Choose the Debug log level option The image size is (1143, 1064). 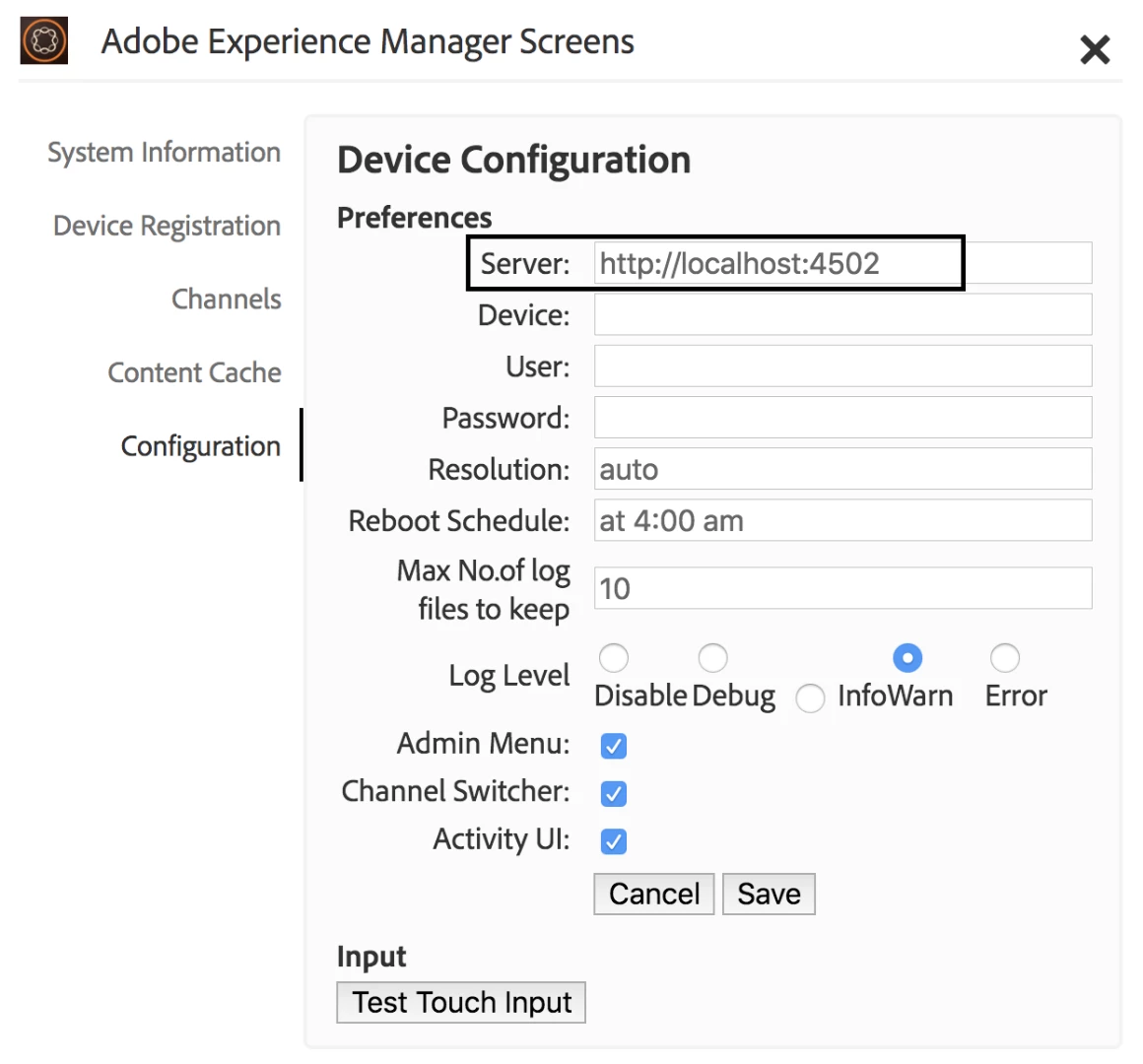click(x=712, y=657)
